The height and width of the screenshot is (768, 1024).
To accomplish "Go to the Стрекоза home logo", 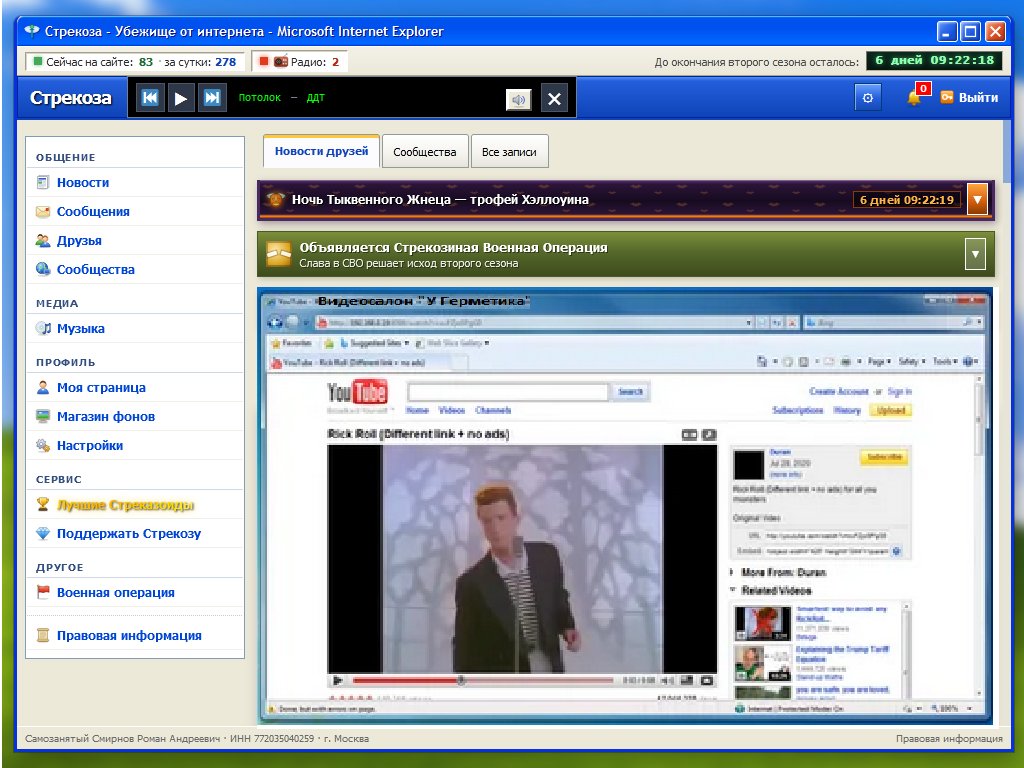I will point(71,98).
